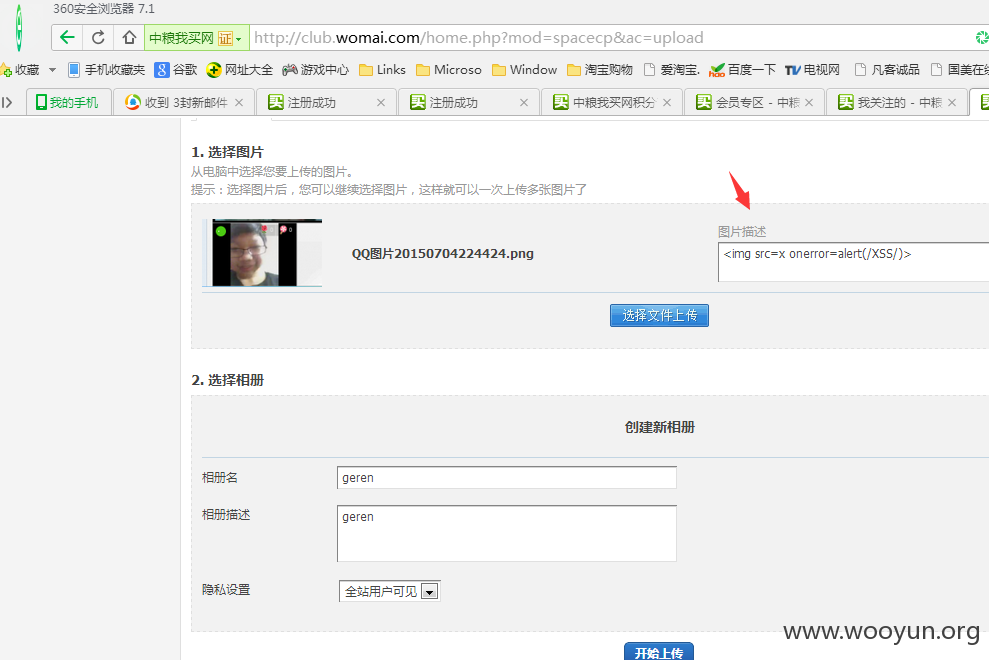The width and height of the screenshot is (989, 660).
Task: Click the 相册名 input field
Action: pos(507,478)
